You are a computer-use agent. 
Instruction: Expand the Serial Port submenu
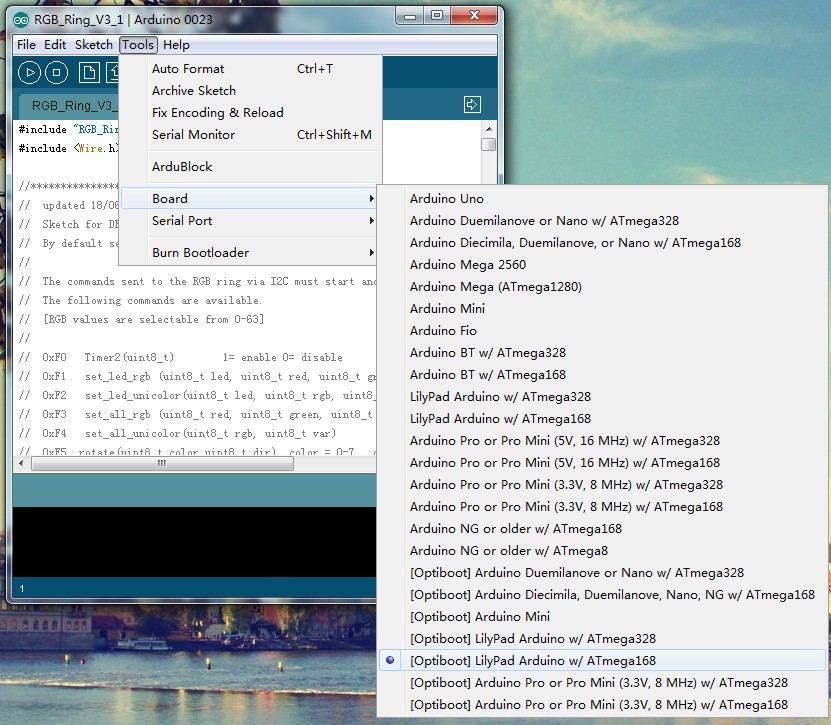250,220
